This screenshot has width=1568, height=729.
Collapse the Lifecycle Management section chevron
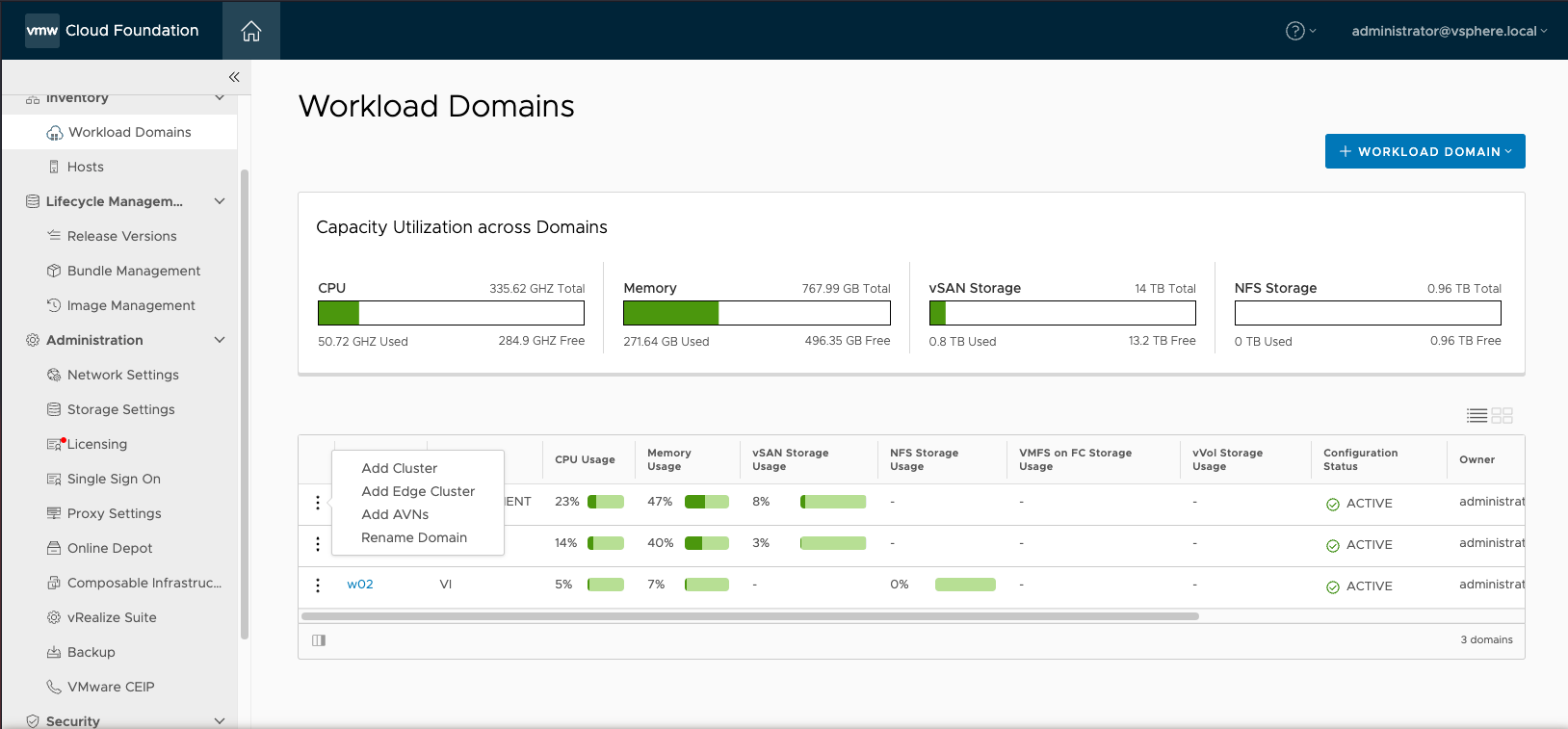[x=220, y=201]
